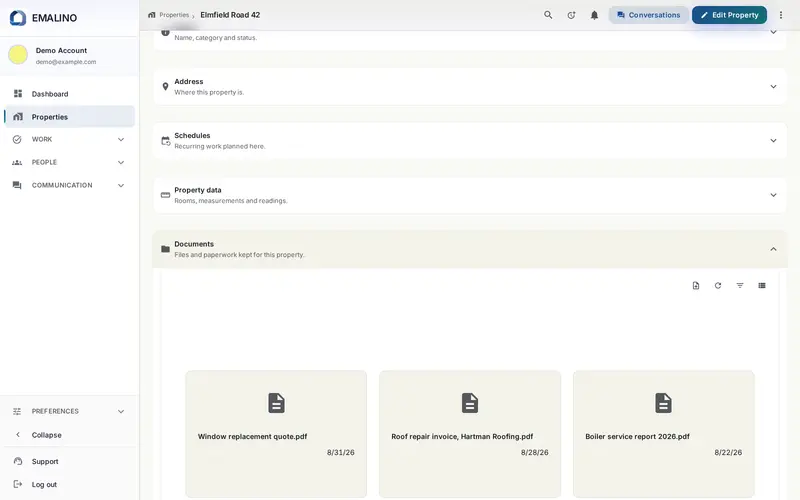Open Conversations
The height and width of the screenshot is (500, 800).
(648, 15)
